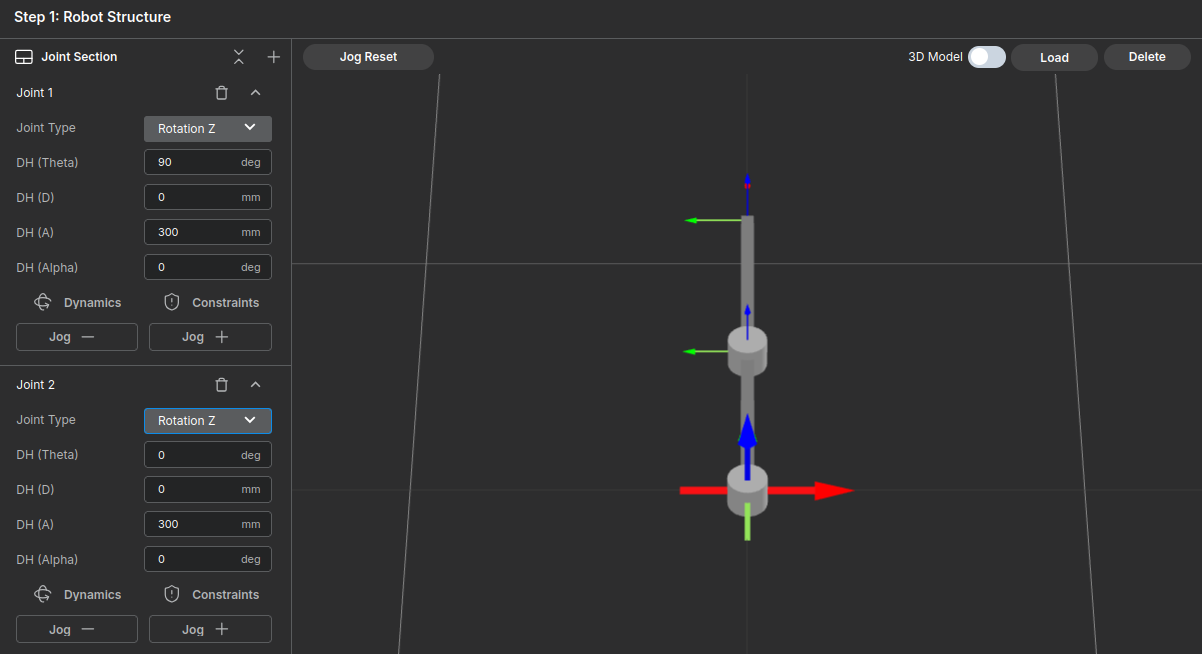Click the add joint plus icon
Viewport: 1202px width, 654px height.
click(x=273, y=57)
